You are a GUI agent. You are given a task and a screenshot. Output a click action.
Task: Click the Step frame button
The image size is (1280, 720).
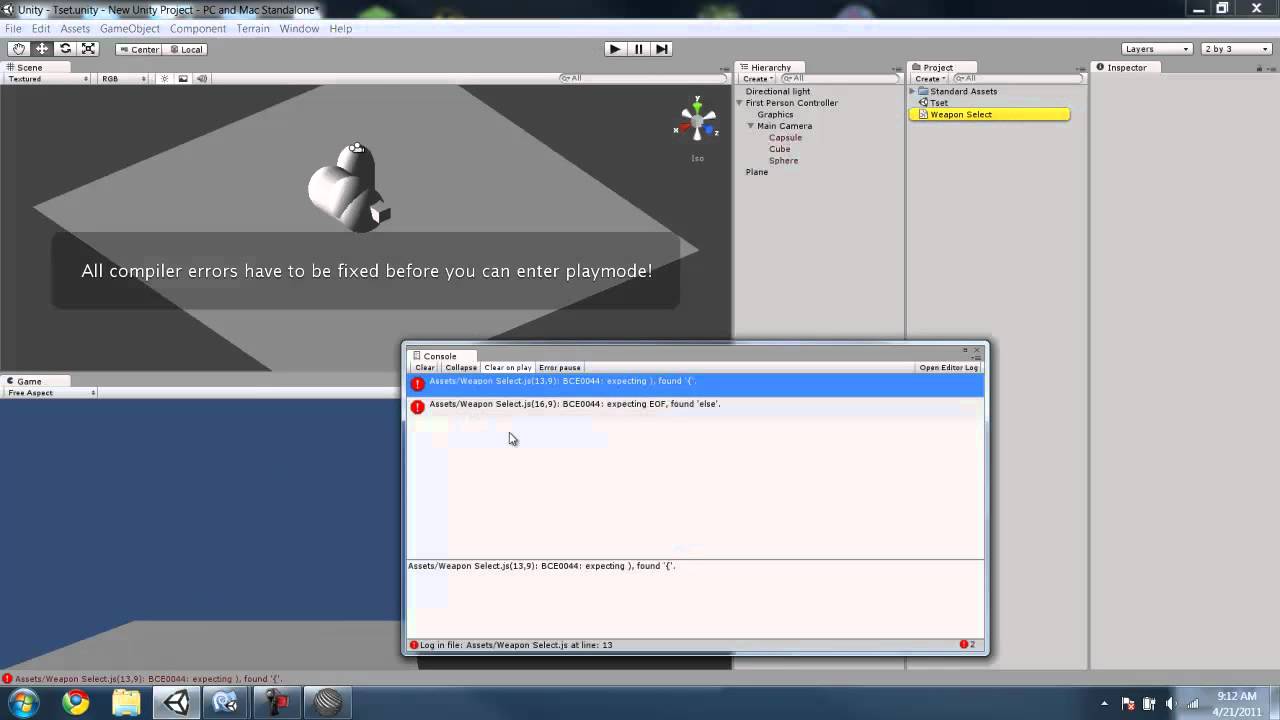(x=661, y=49)
